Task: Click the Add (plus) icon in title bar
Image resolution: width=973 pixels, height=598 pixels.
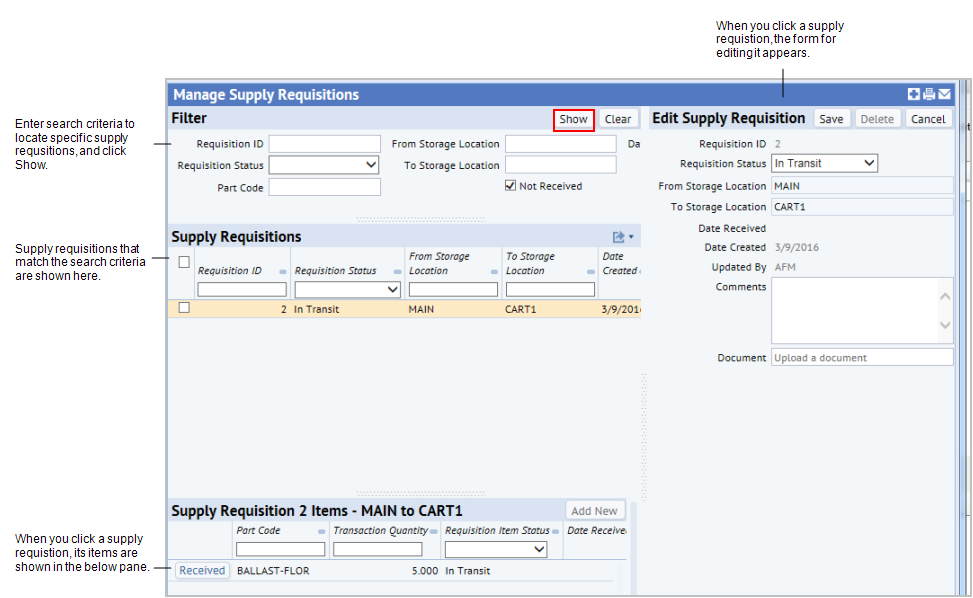Action: point(912,93)
